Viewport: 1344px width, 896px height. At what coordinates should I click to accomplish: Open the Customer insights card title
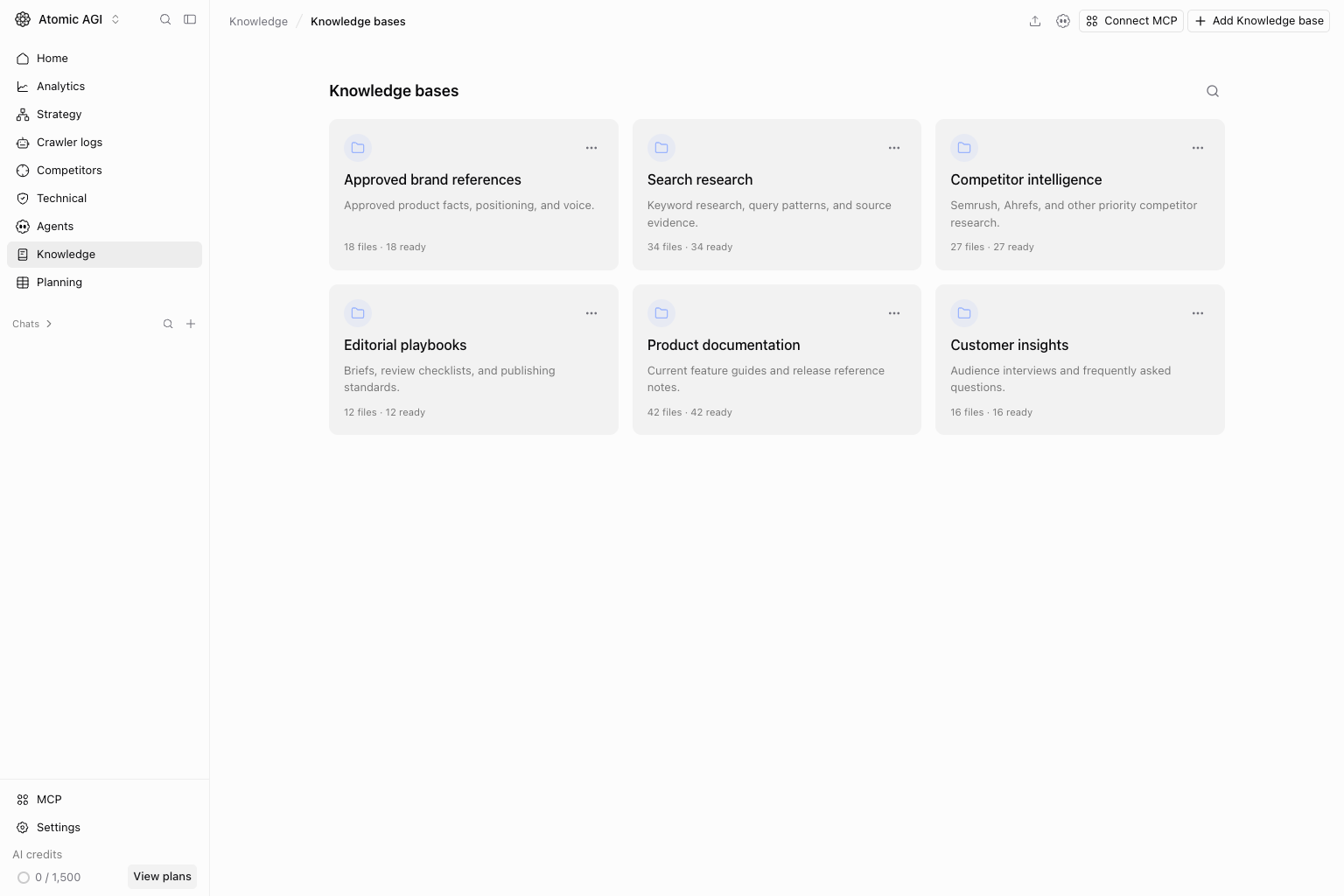point(1009,345)
